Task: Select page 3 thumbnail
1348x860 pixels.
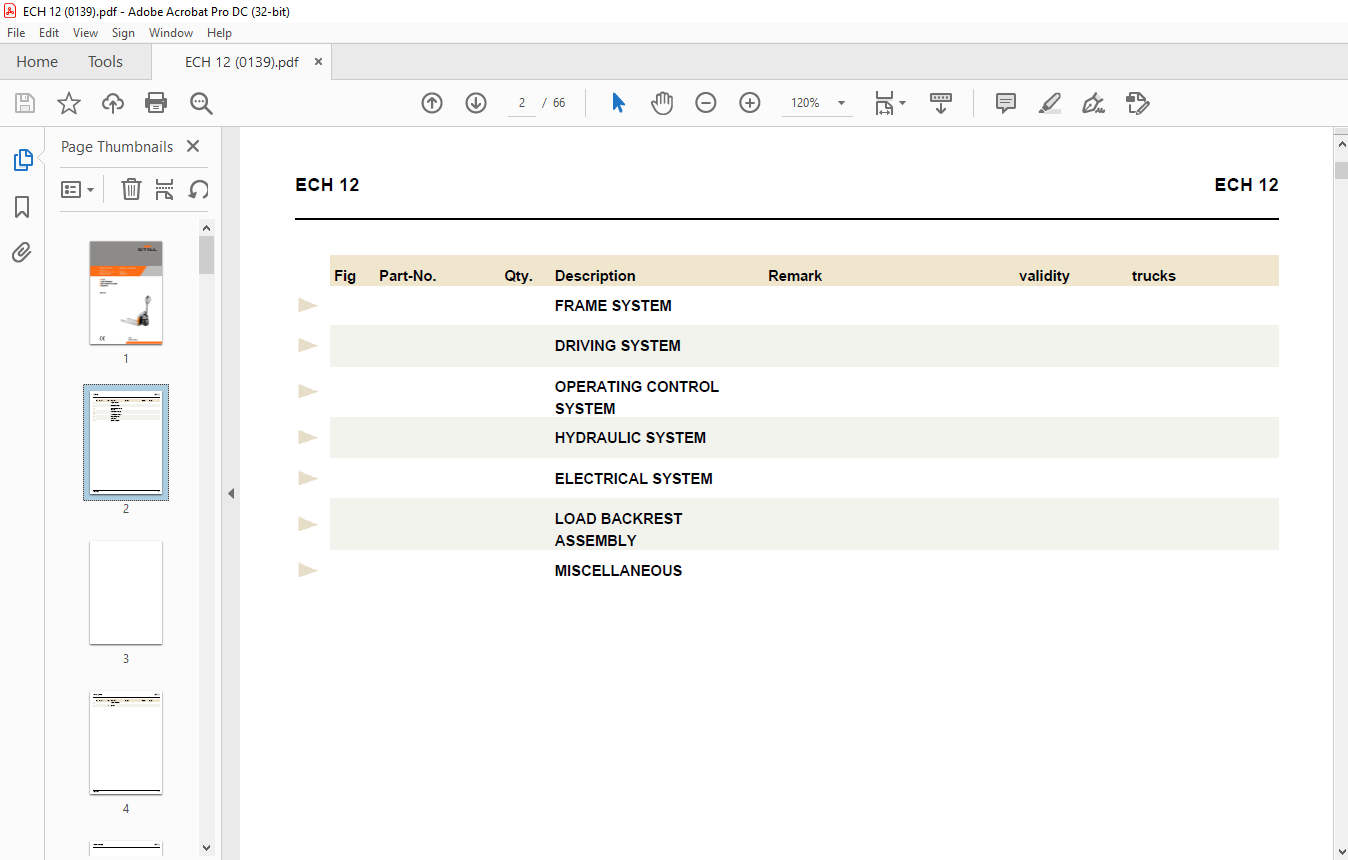Action: [126, 593]
